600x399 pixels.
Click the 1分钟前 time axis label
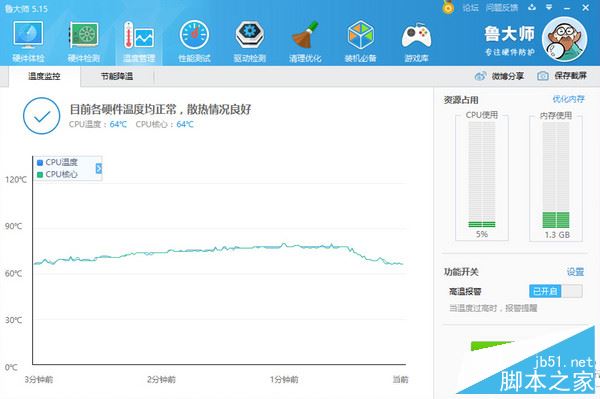[x=284, y=379]
